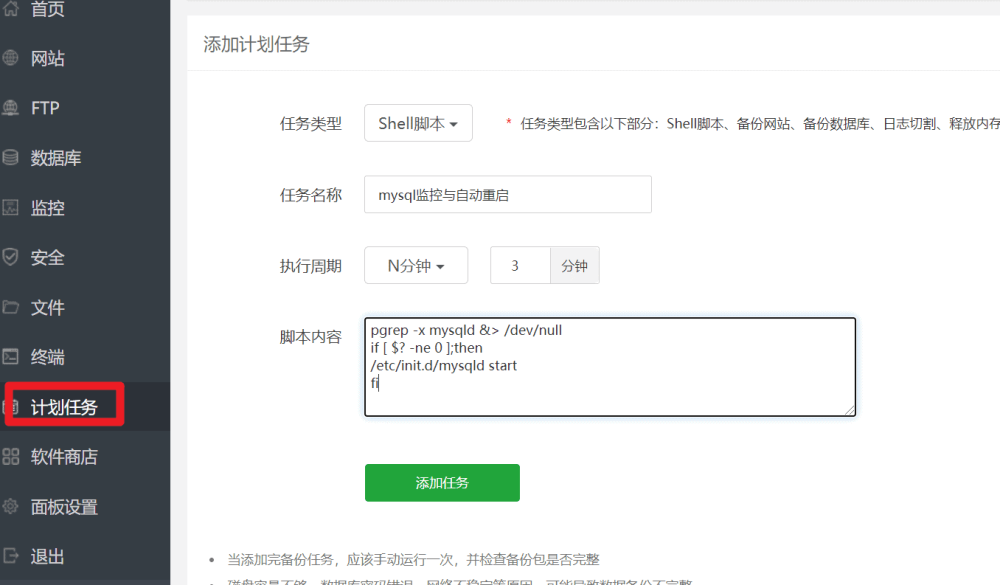Click the 任务类型 label
1000x585 pixels.
click(x=311, y=124)
